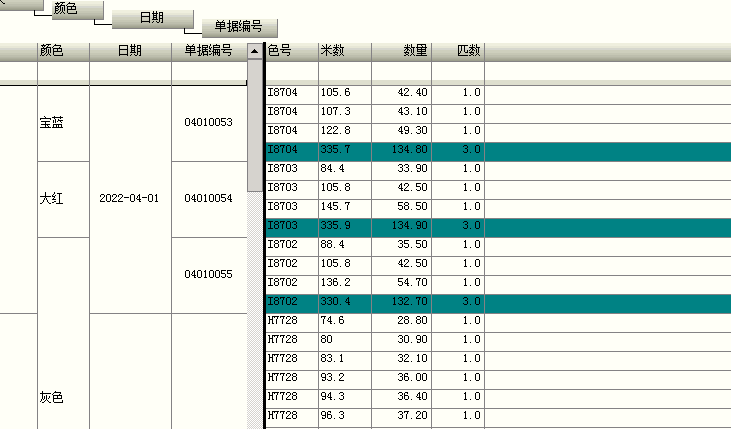Select the I8703 subtotal row 335.9
The height and width of the screenshot is (429, 731).
point(498,226)
